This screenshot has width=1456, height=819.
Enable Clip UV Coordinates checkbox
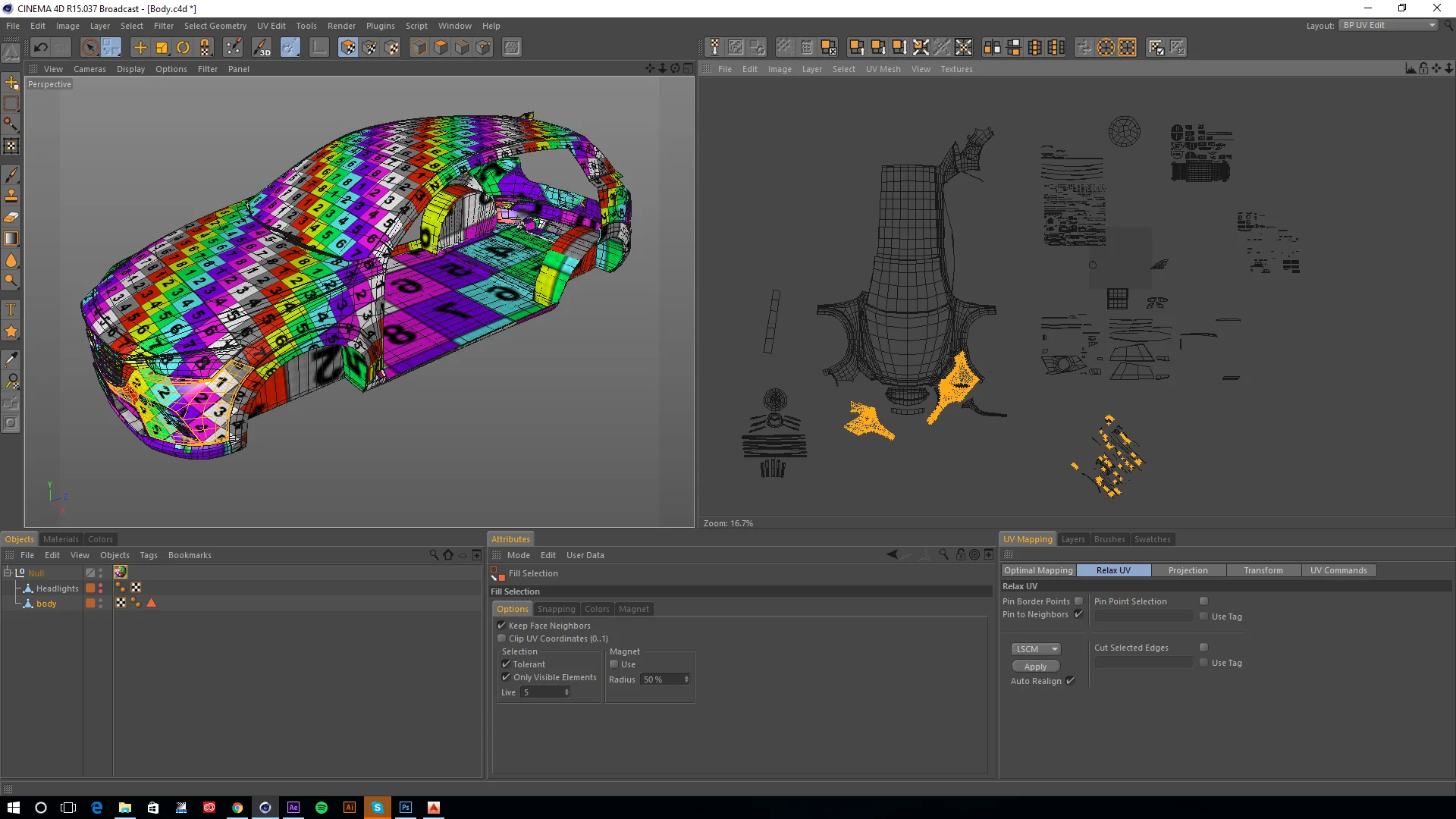tap(501, 639)
